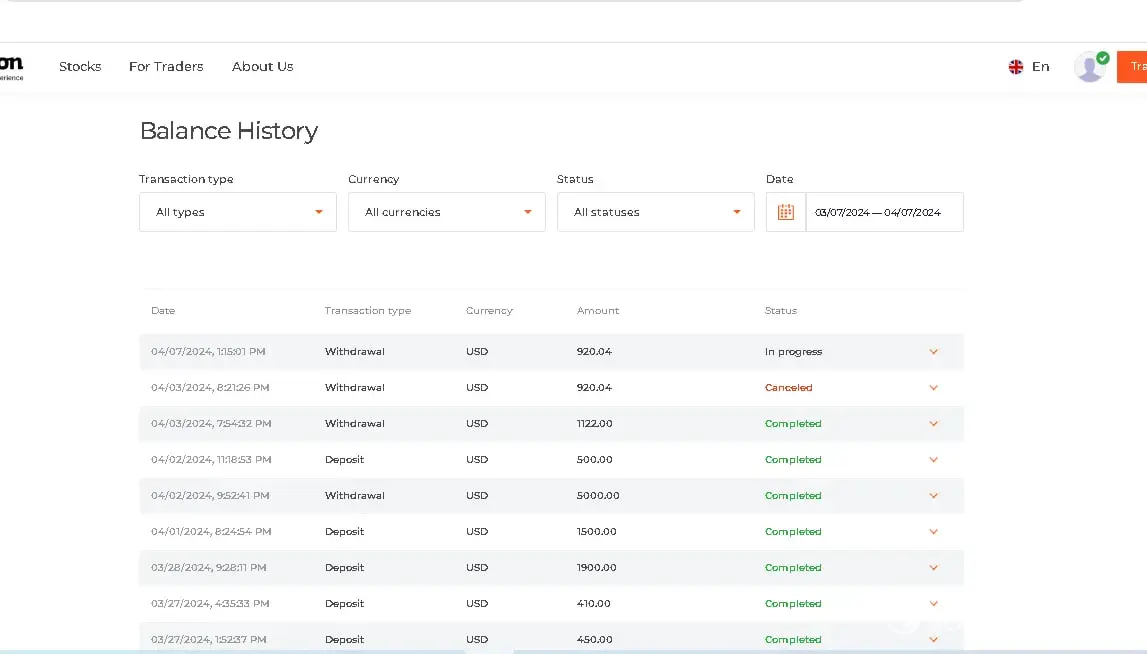The height and width of the screenshot is (654, 1147).
Task: Open the 'All statuses' dropdown
Action: click(655, 212)
